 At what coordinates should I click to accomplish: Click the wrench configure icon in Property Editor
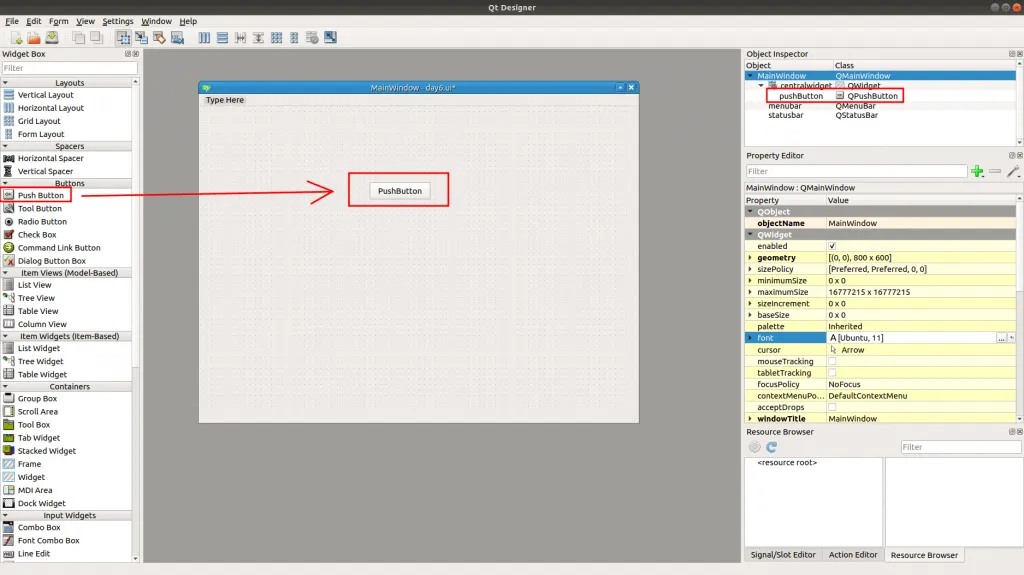coord(1012,171)
